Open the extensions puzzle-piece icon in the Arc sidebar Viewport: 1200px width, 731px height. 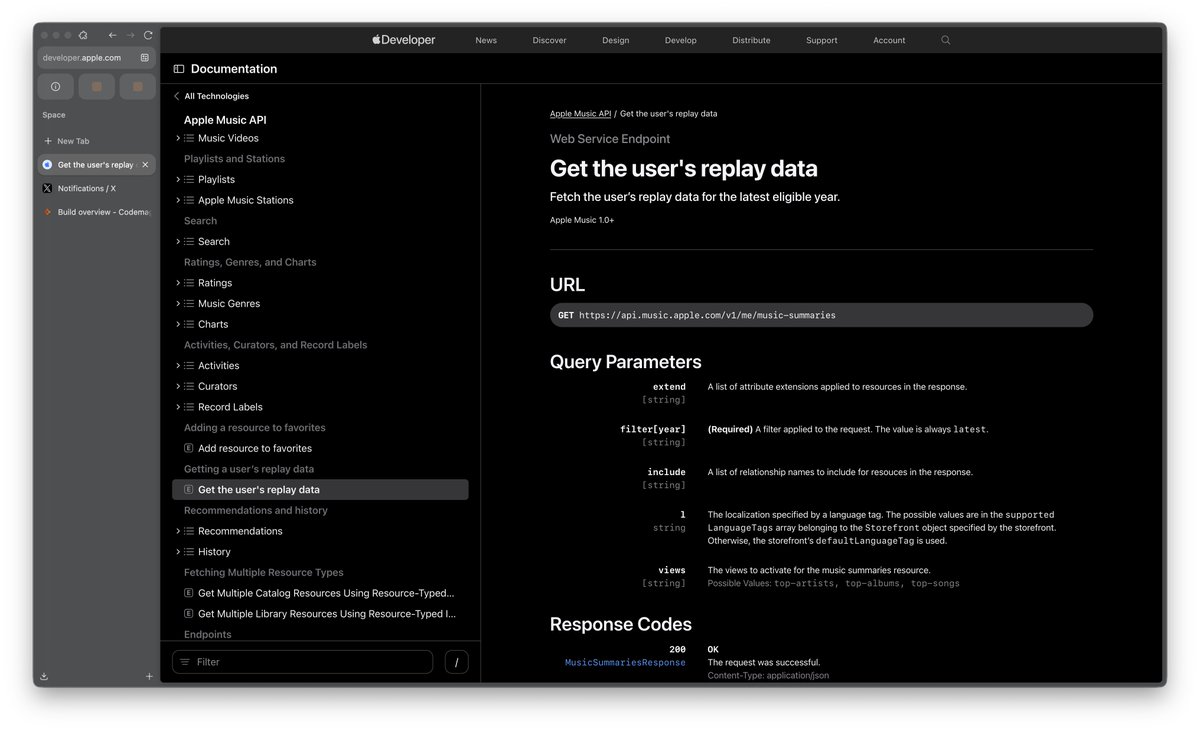click(83, 35)
